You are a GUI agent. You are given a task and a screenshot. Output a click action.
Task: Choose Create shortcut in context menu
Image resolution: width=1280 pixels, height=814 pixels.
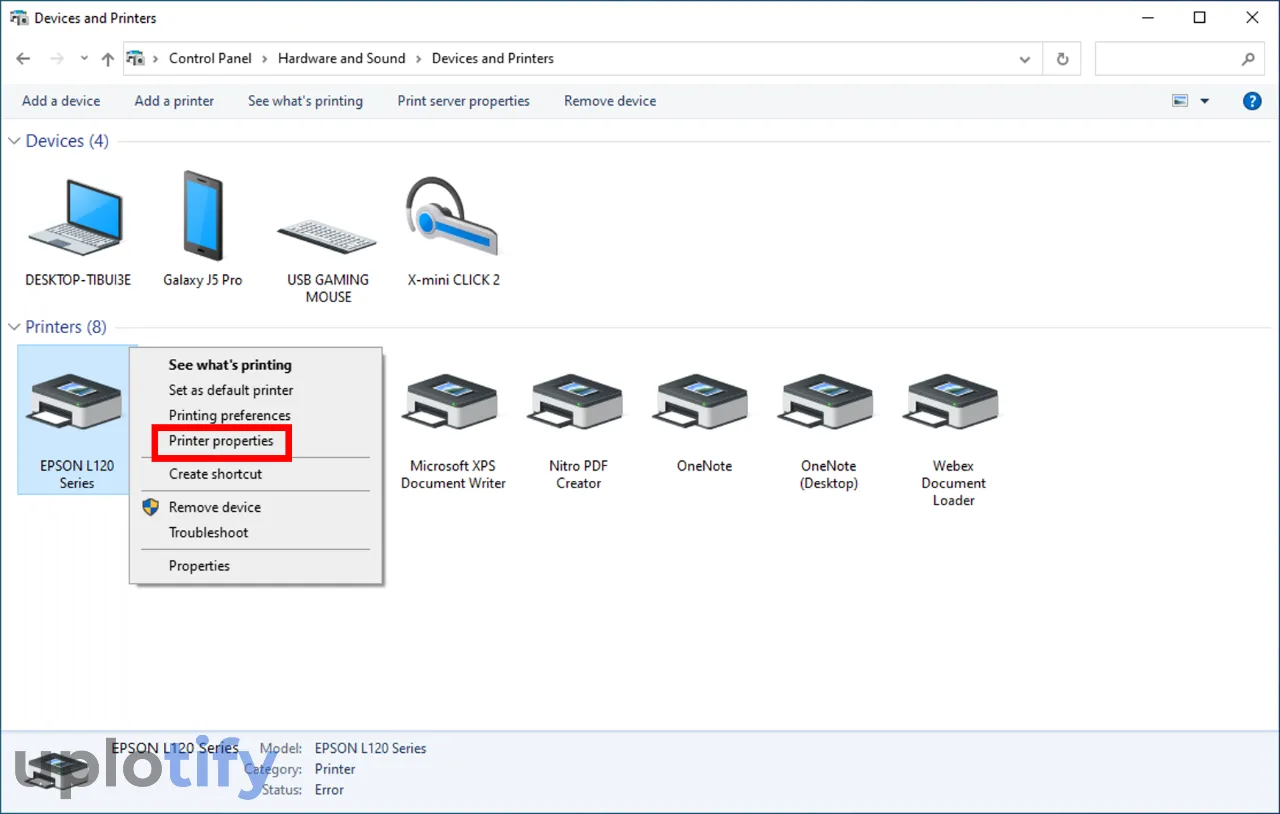pos(215,474)
